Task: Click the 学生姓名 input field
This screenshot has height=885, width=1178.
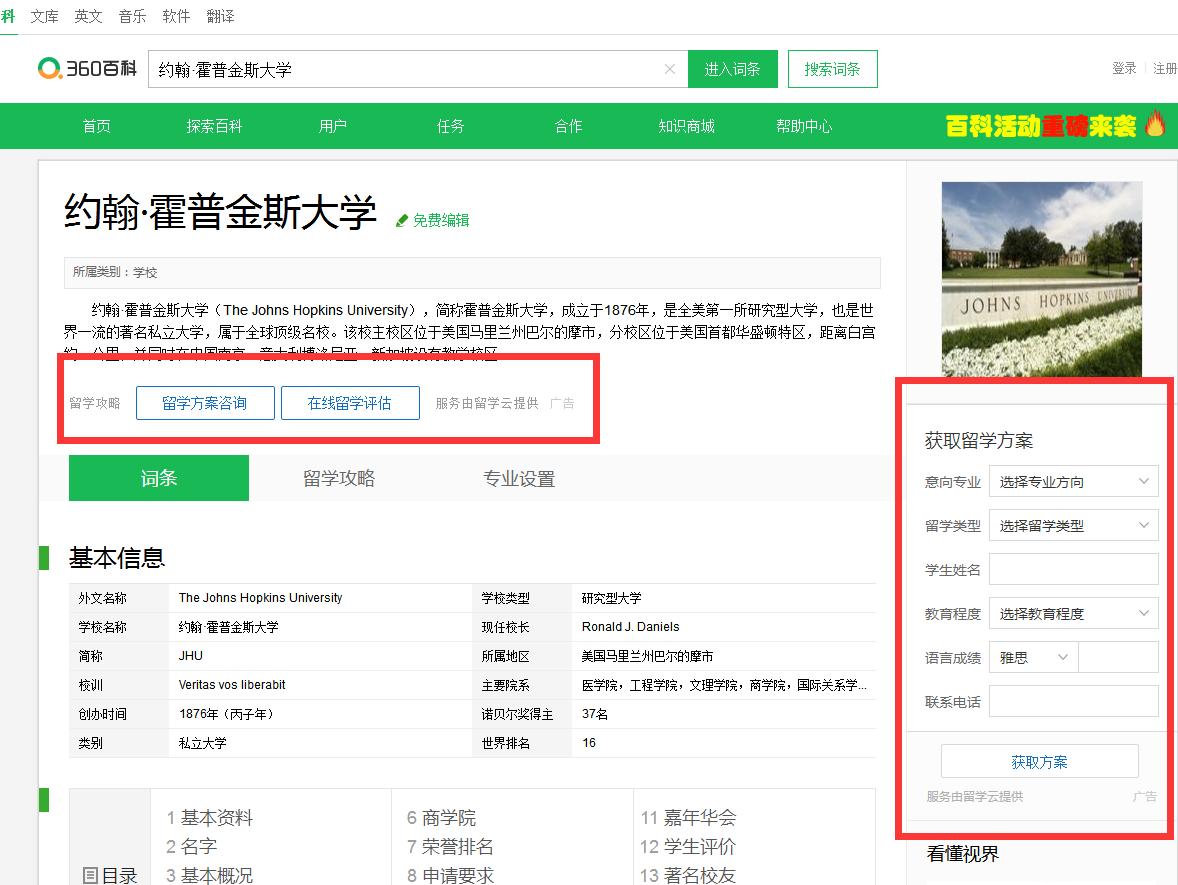Action: [1073, 569]
